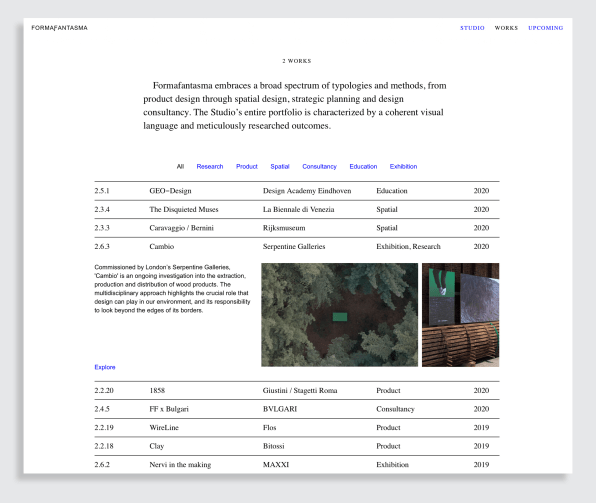Select the All filter
Screen dimensions: 596x503
click(180, 167)
